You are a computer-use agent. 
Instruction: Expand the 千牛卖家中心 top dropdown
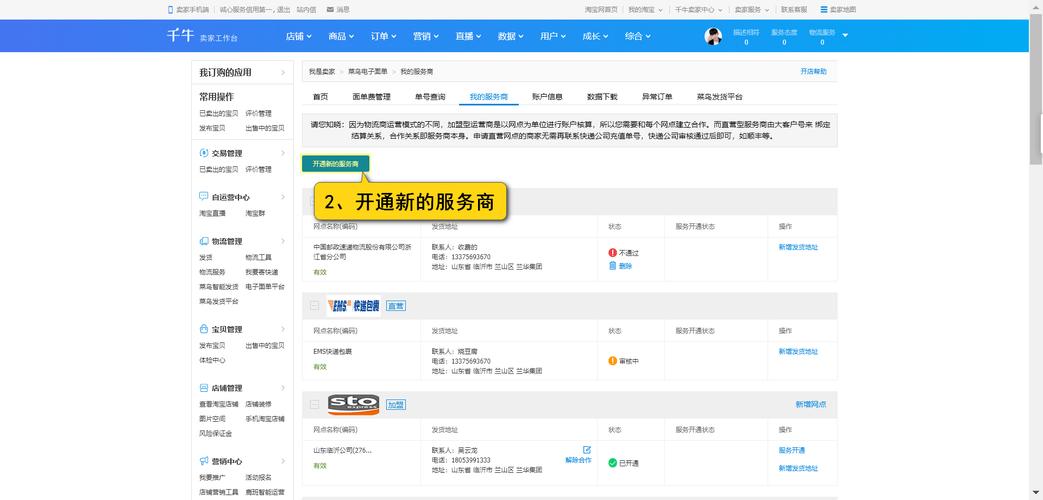[x=698, y=9]
